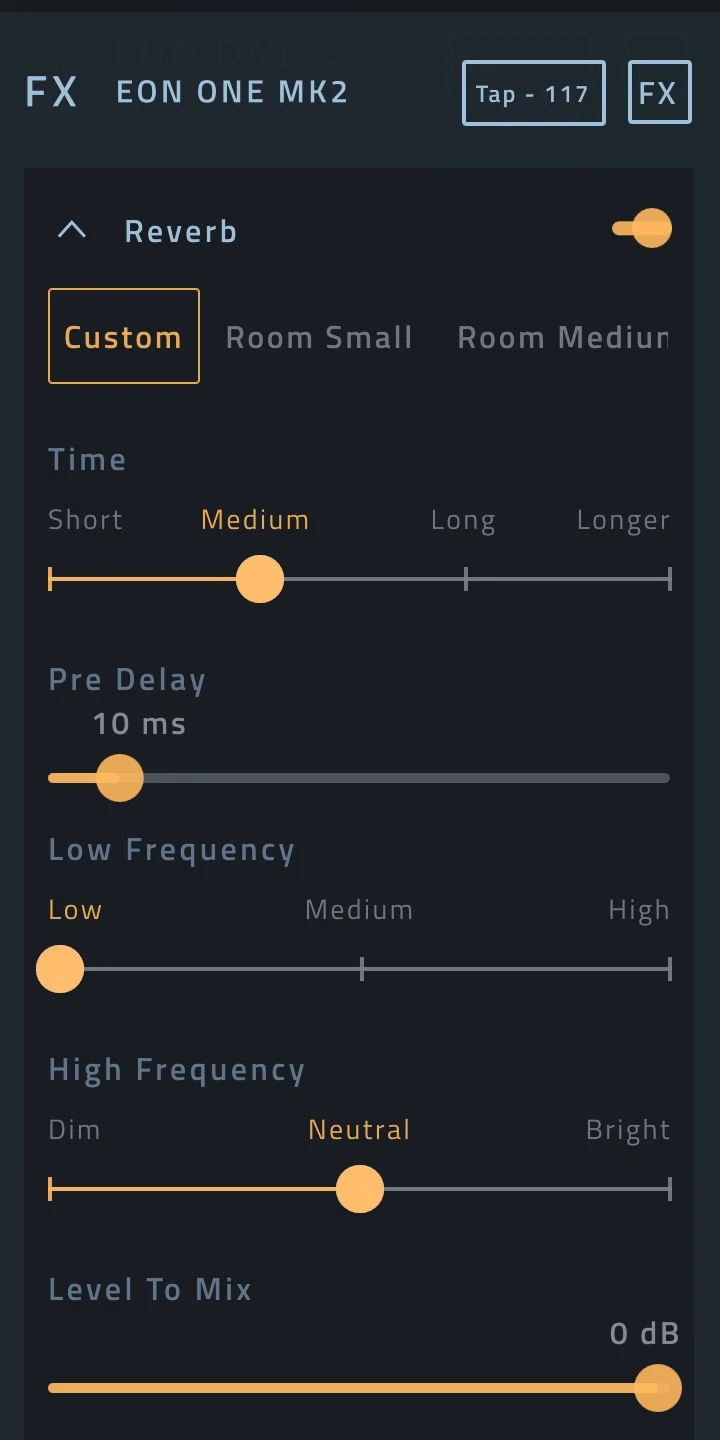Set reverb Time to Longer

[x=623, y=519]
